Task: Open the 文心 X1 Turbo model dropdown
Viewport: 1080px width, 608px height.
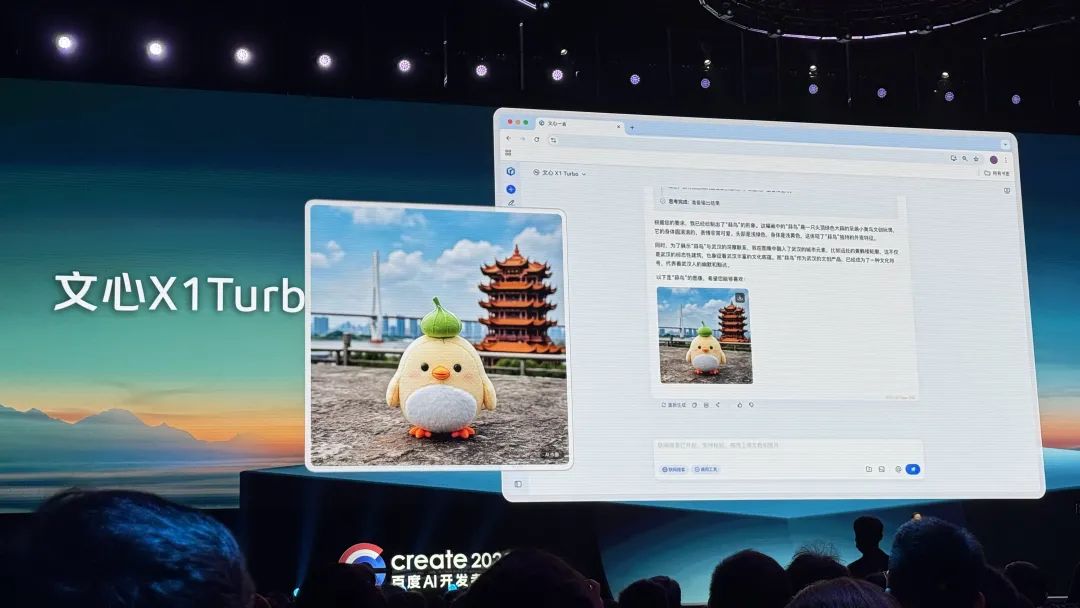Action: click(559, 174)
